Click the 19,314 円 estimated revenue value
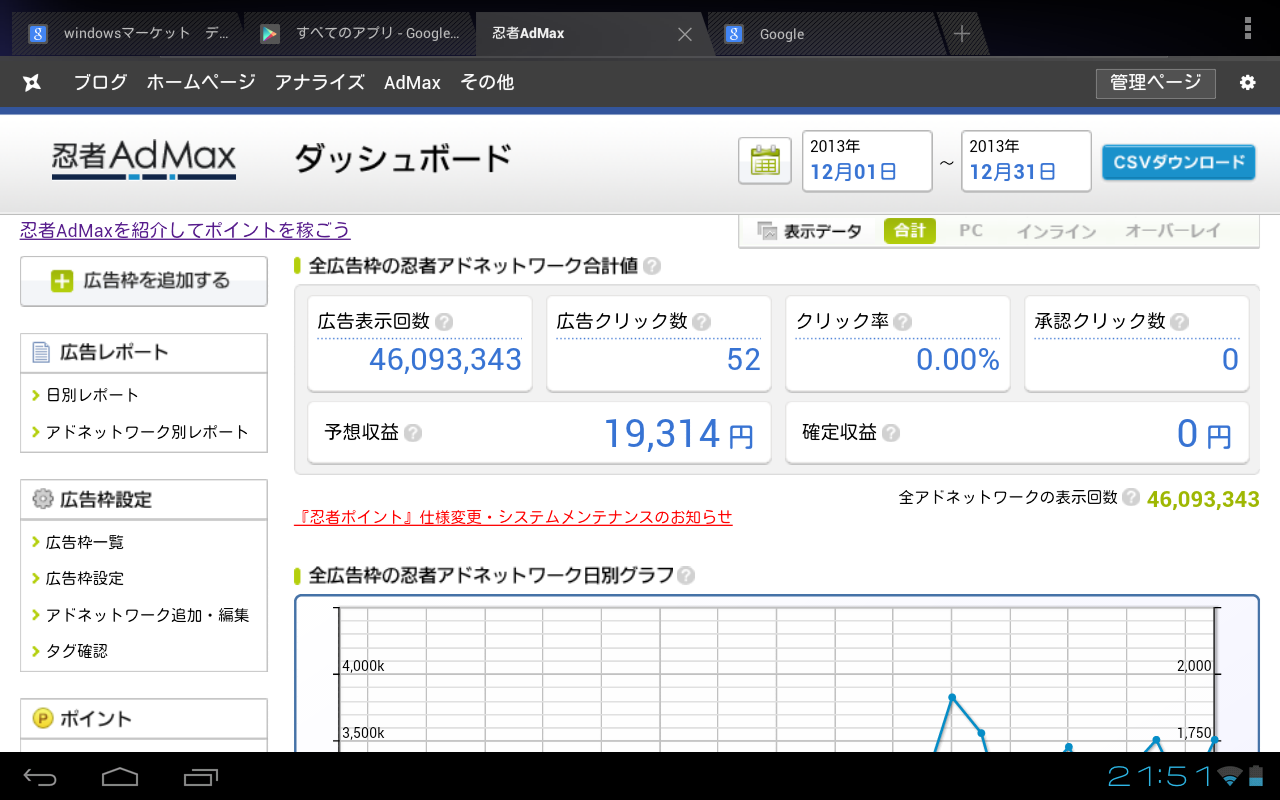 (x=679, y=434)
